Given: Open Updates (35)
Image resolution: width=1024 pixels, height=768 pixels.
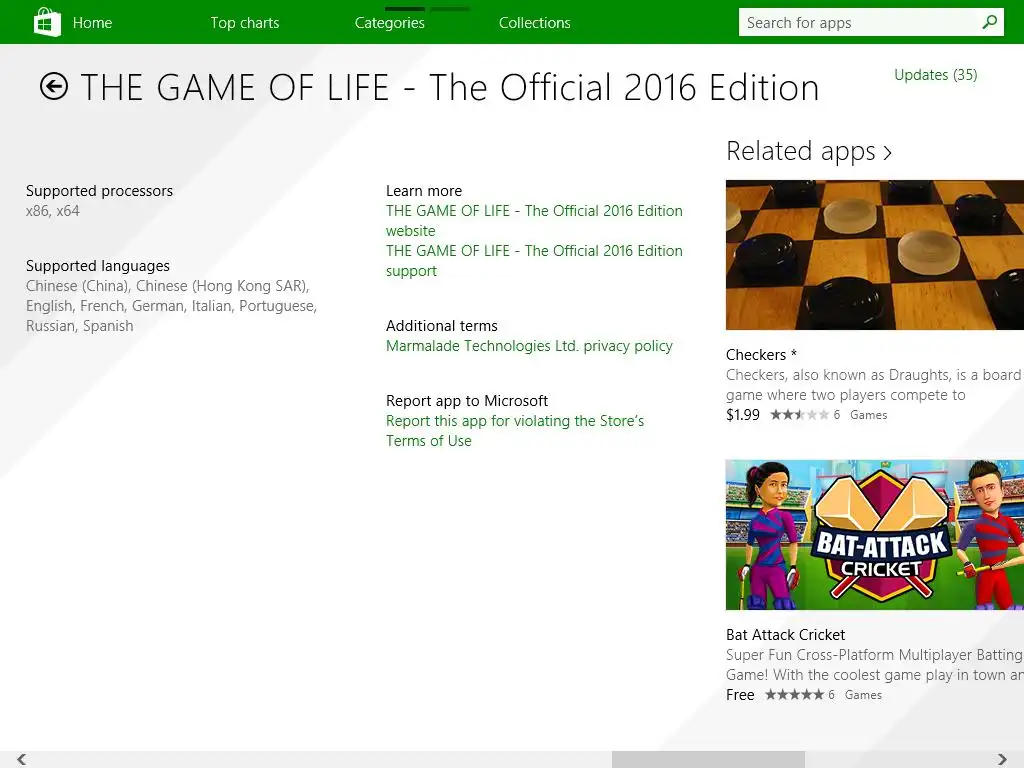Looking at the screenshot, I should [936, 74].
